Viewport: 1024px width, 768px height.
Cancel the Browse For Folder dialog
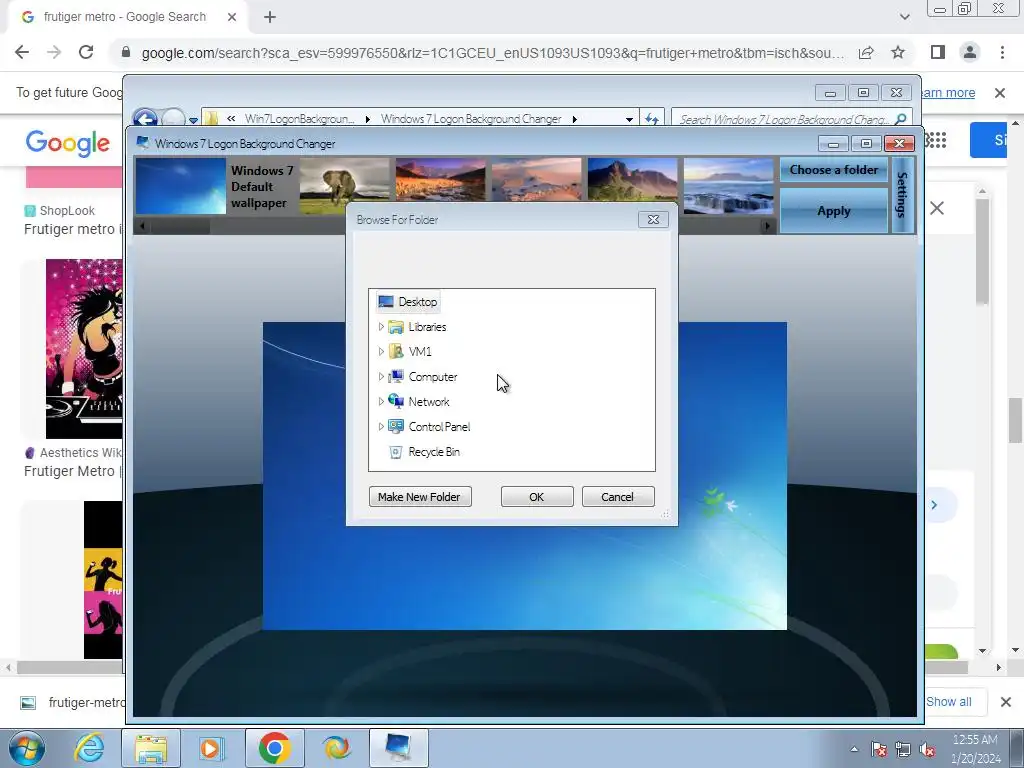[617, 497]
